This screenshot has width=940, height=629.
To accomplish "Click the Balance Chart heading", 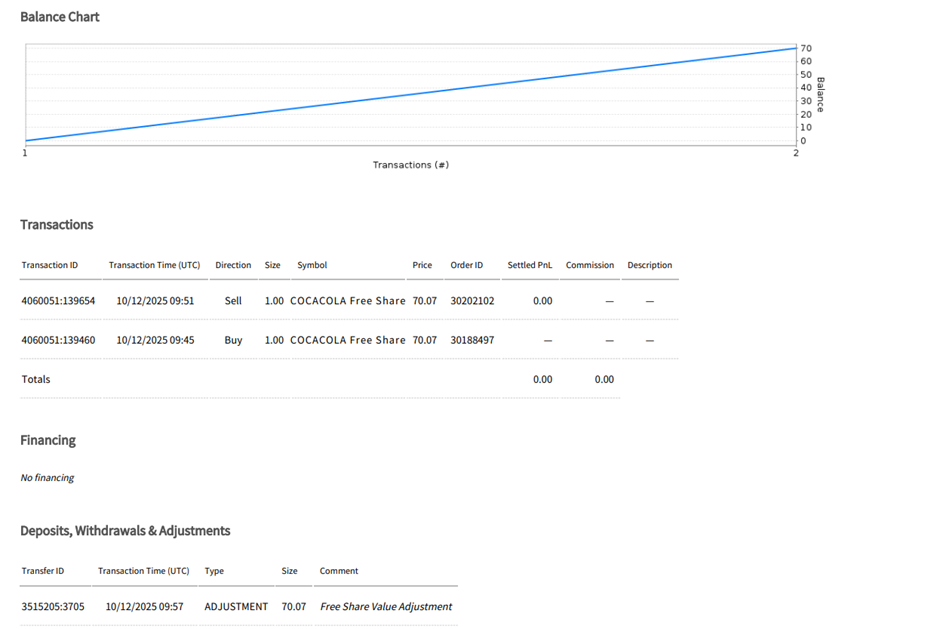I will coord(60,17).
